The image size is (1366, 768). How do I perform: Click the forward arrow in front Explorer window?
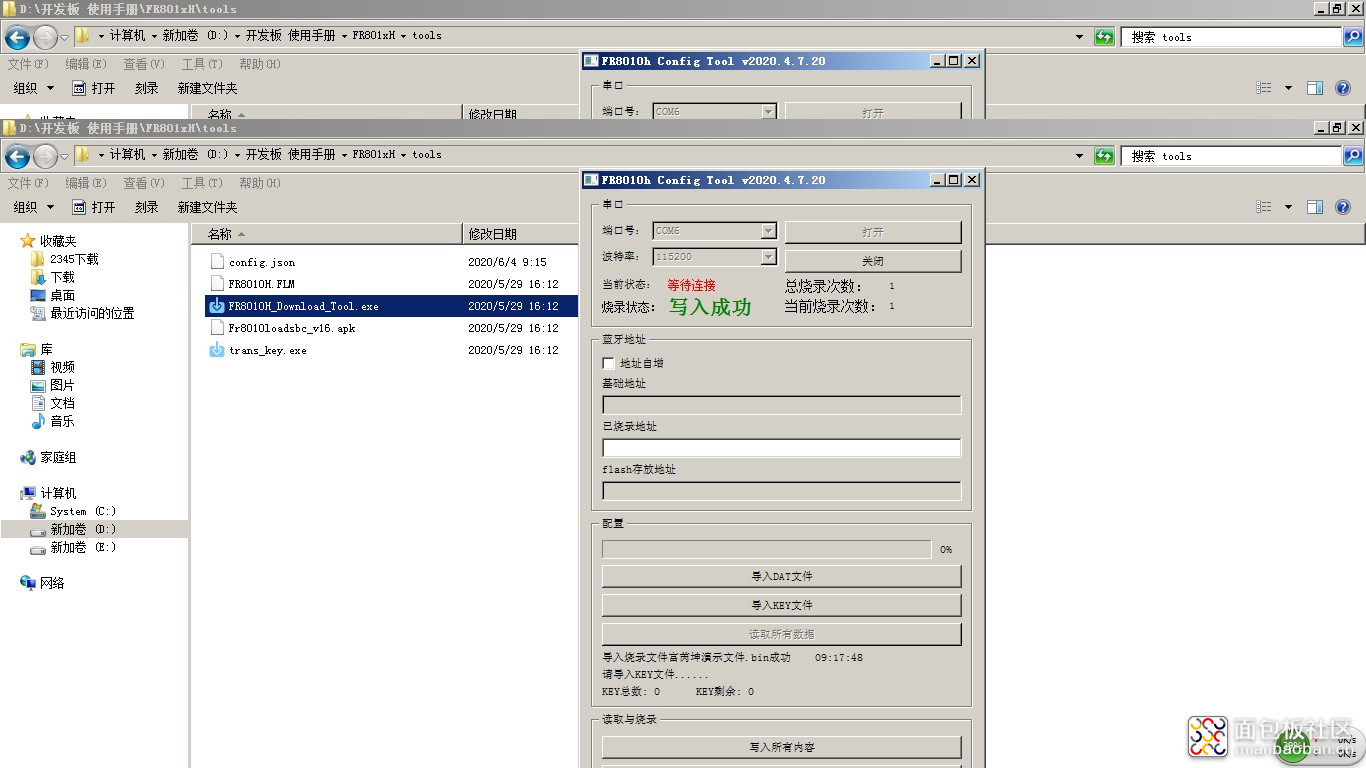(45, 156)
